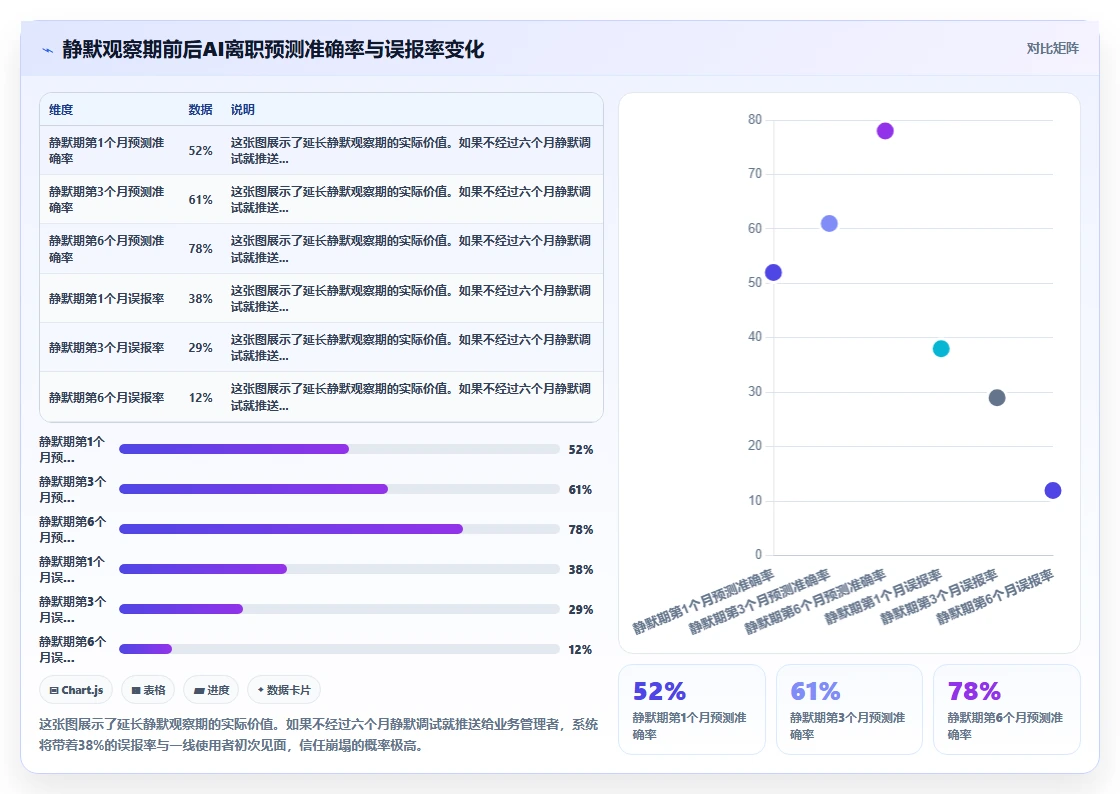
Task: Click the lightning icon beside the title
Action: 48,50
